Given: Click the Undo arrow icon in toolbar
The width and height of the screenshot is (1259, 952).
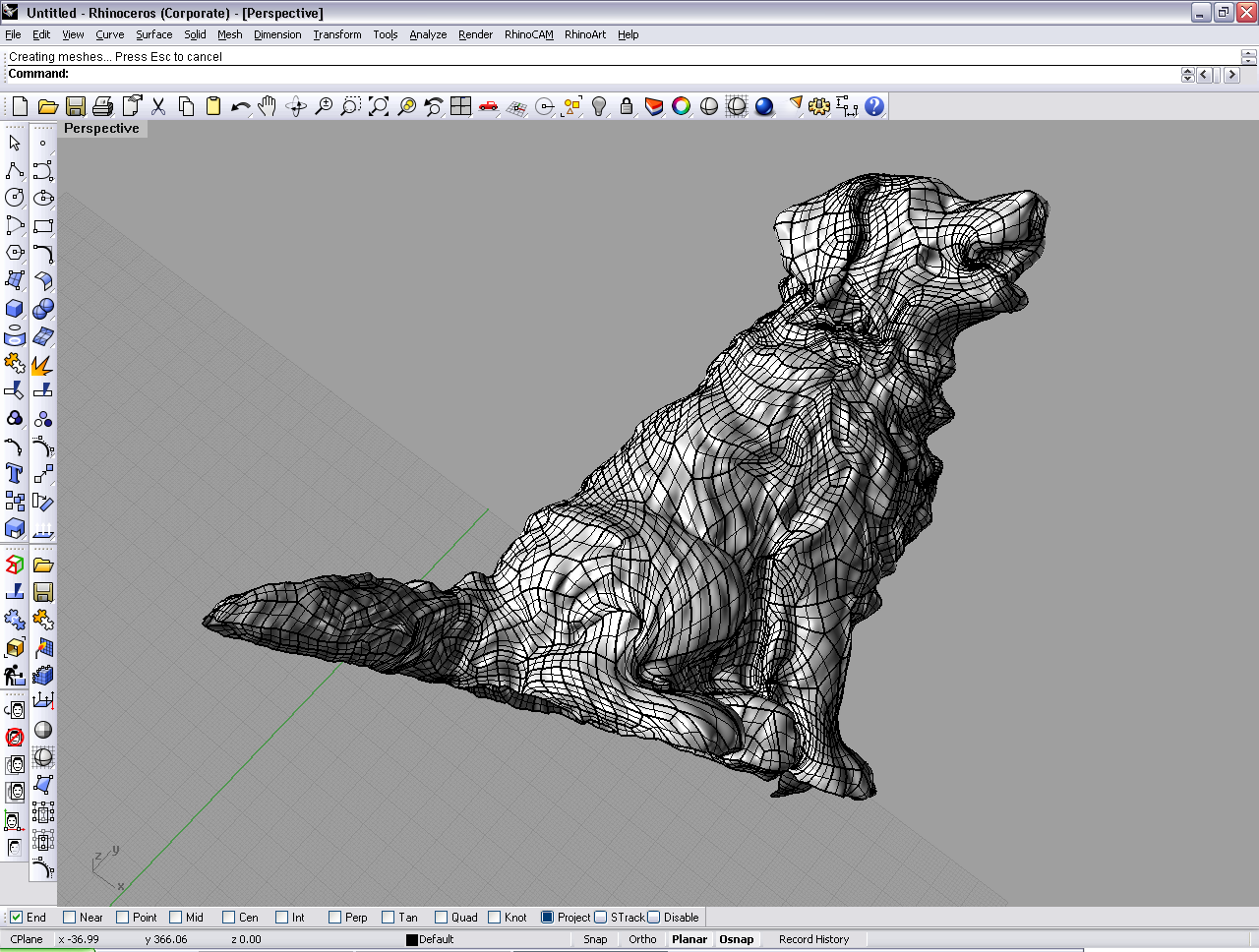Looking at the screenshot, I should [x=240, y=106].
